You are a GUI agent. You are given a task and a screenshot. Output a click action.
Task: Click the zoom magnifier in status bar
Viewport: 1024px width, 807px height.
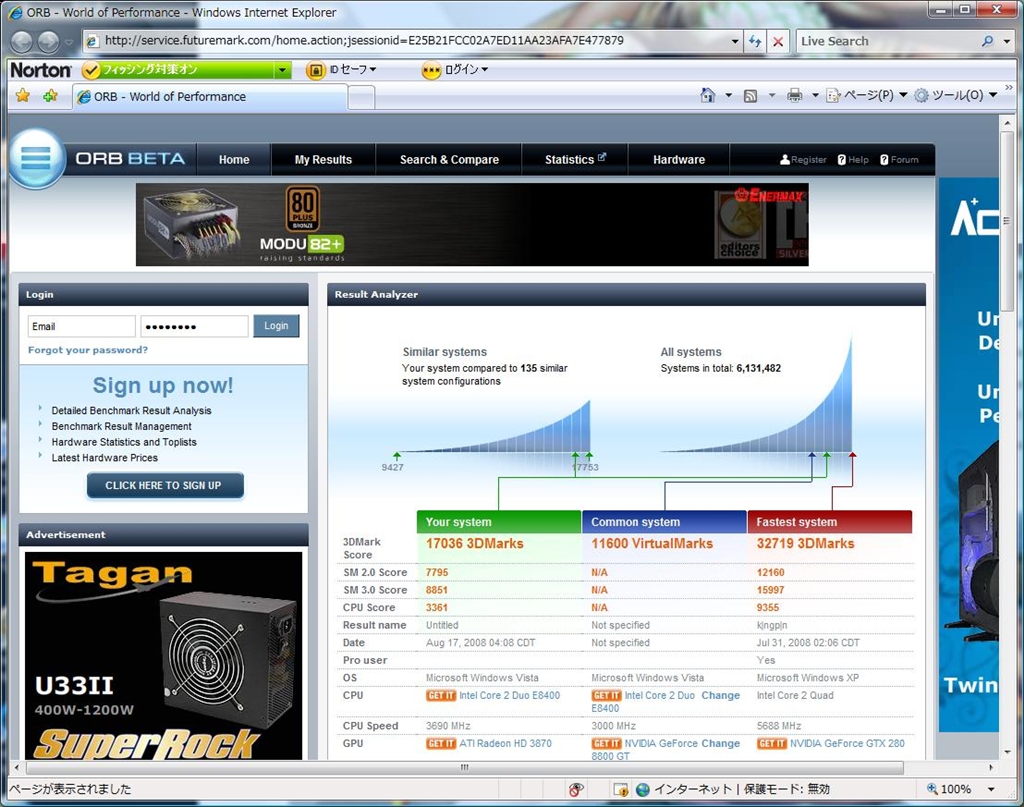point(933,789)
